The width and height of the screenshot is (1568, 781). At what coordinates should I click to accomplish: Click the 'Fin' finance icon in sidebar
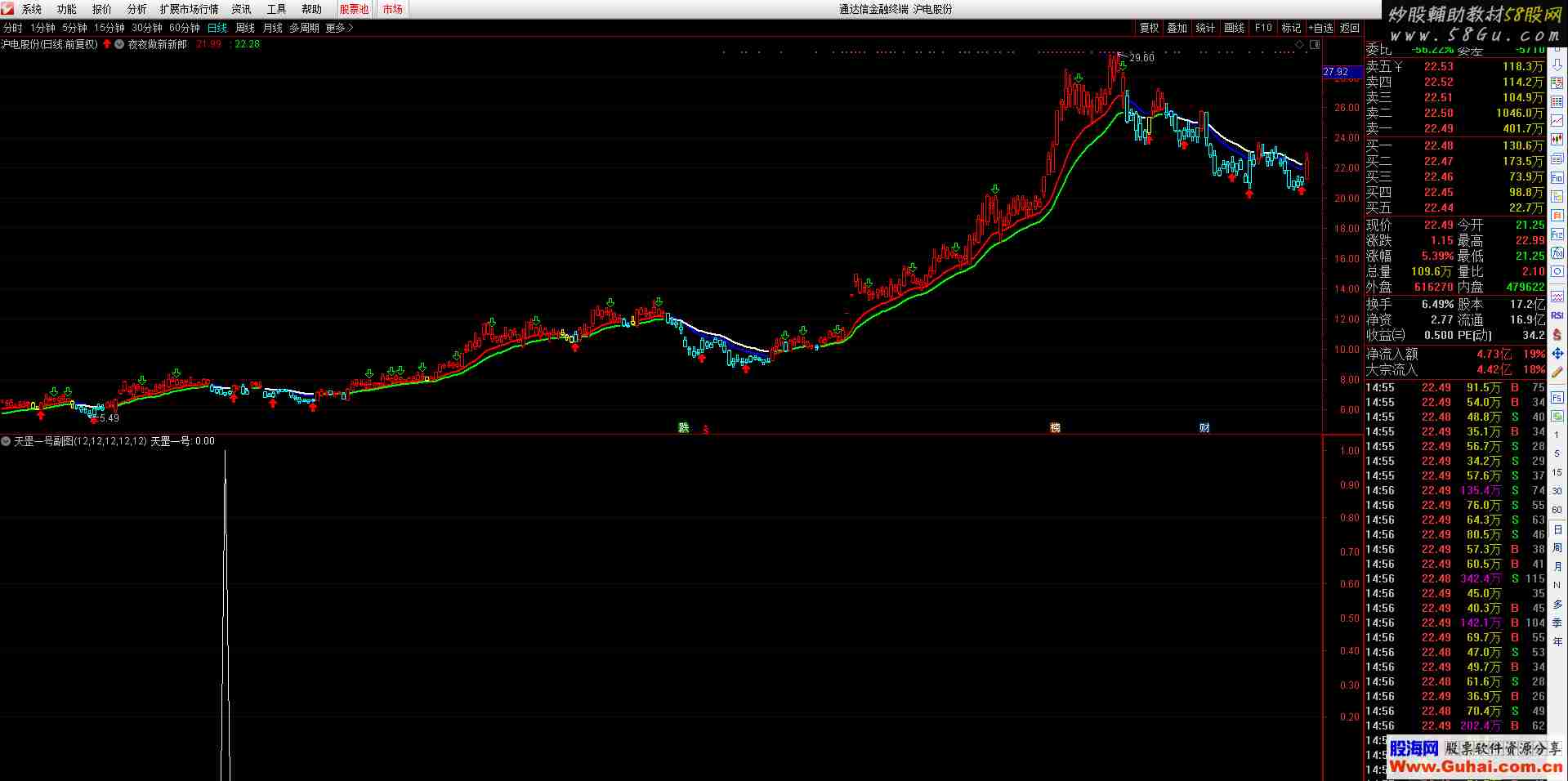(1557, 176)
